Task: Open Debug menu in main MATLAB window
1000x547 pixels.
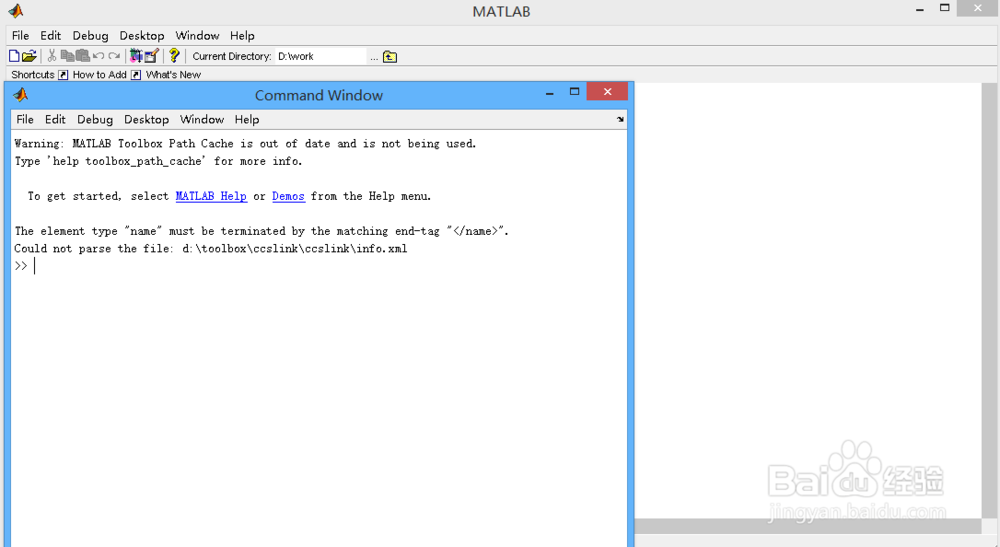Action: pyautogui.click(x=90, y=36)
